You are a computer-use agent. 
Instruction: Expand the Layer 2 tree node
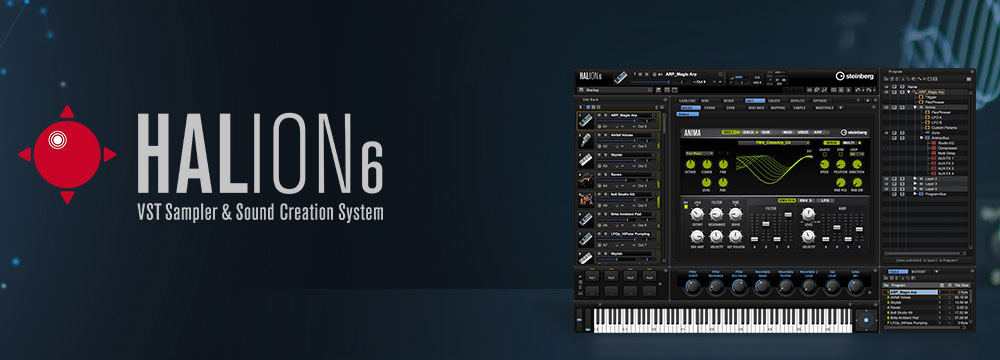coord(915,179)
